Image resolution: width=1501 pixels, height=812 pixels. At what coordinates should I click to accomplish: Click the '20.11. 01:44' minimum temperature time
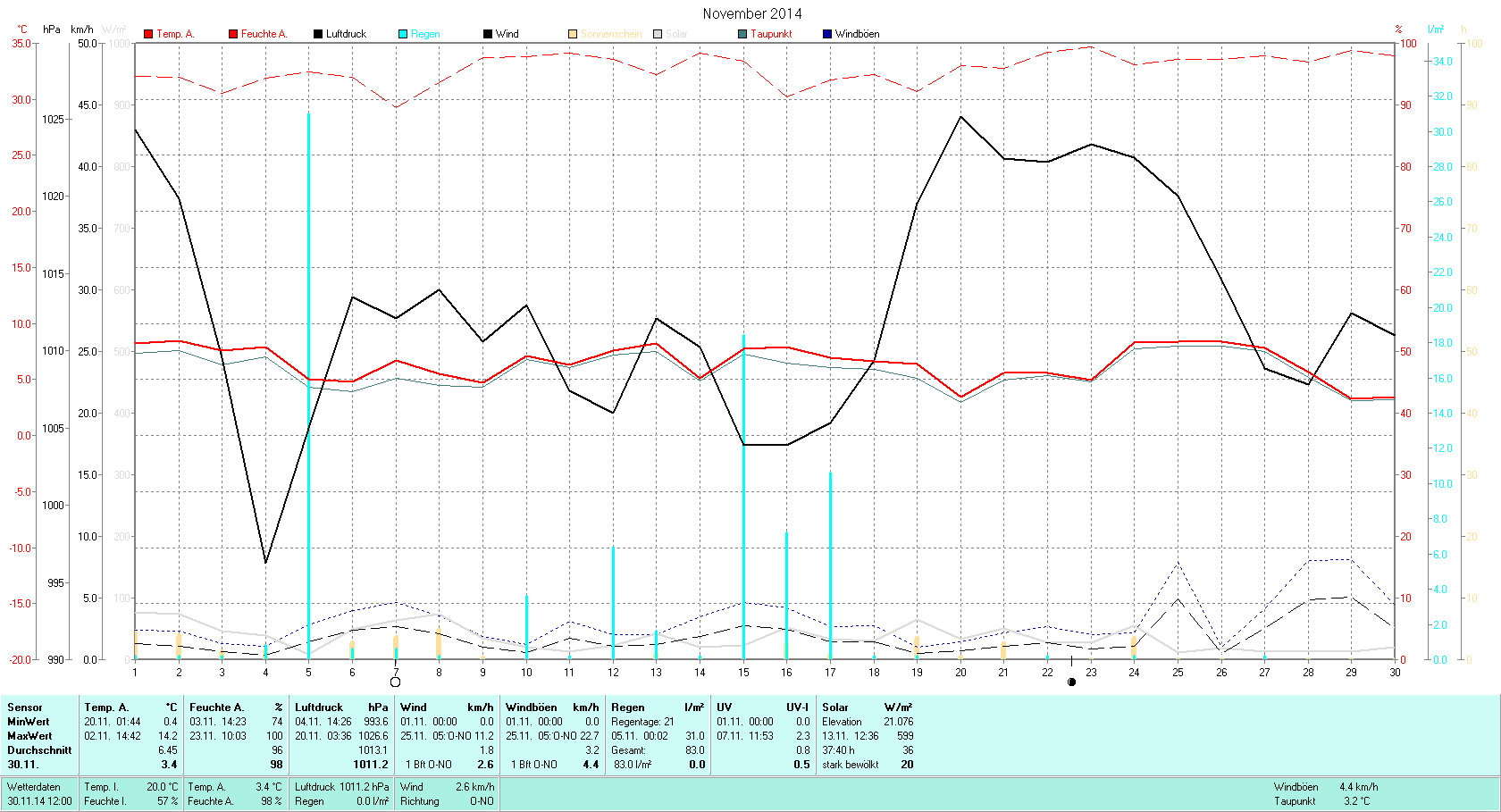click(113, 722)
